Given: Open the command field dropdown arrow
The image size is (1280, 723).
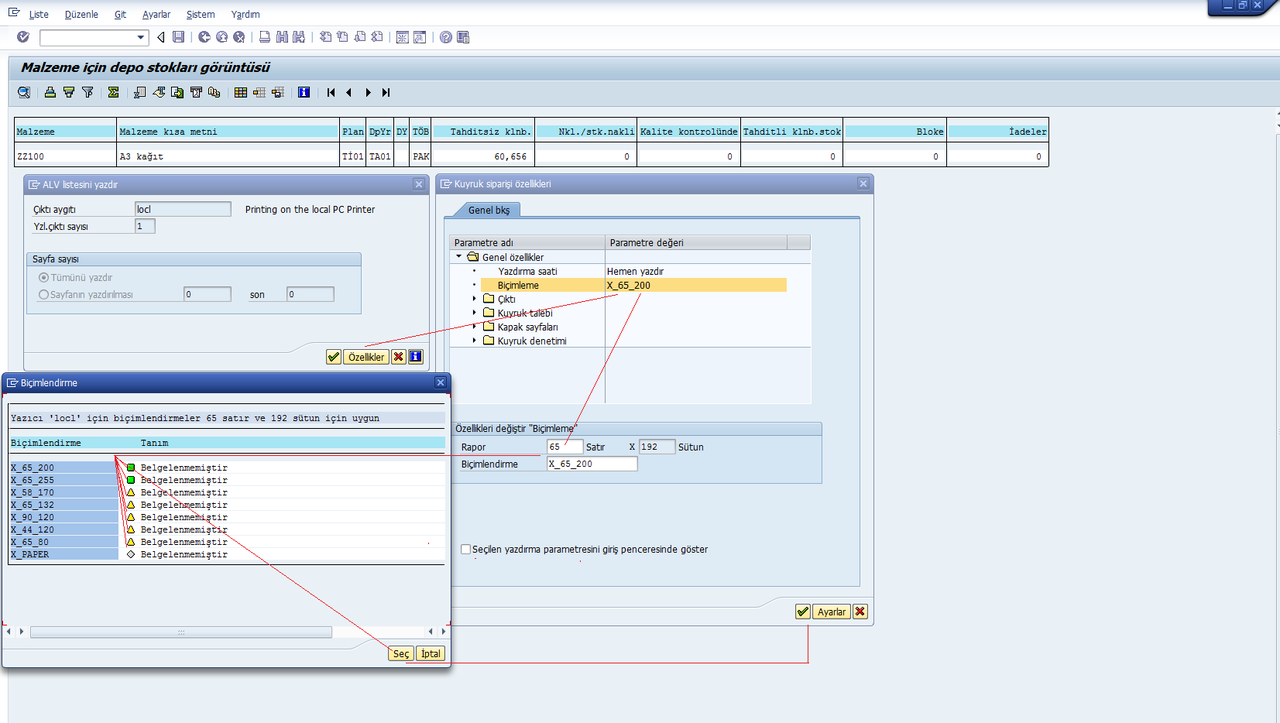Looking at the screenshot, I should tap(141, 37).
